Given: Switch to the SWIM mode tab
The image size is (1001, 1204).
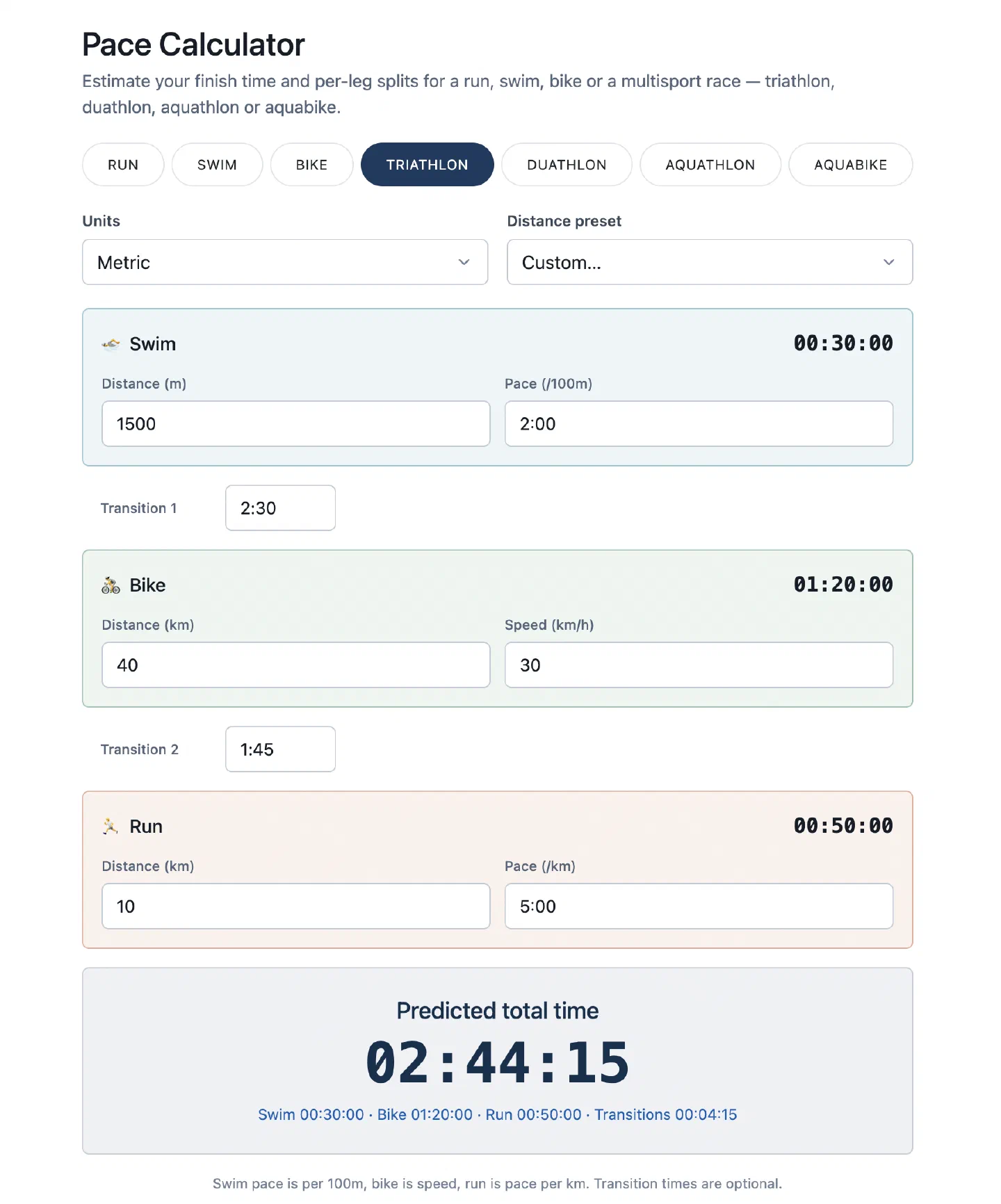Looking at the screenshot, I should click(217, 165).
